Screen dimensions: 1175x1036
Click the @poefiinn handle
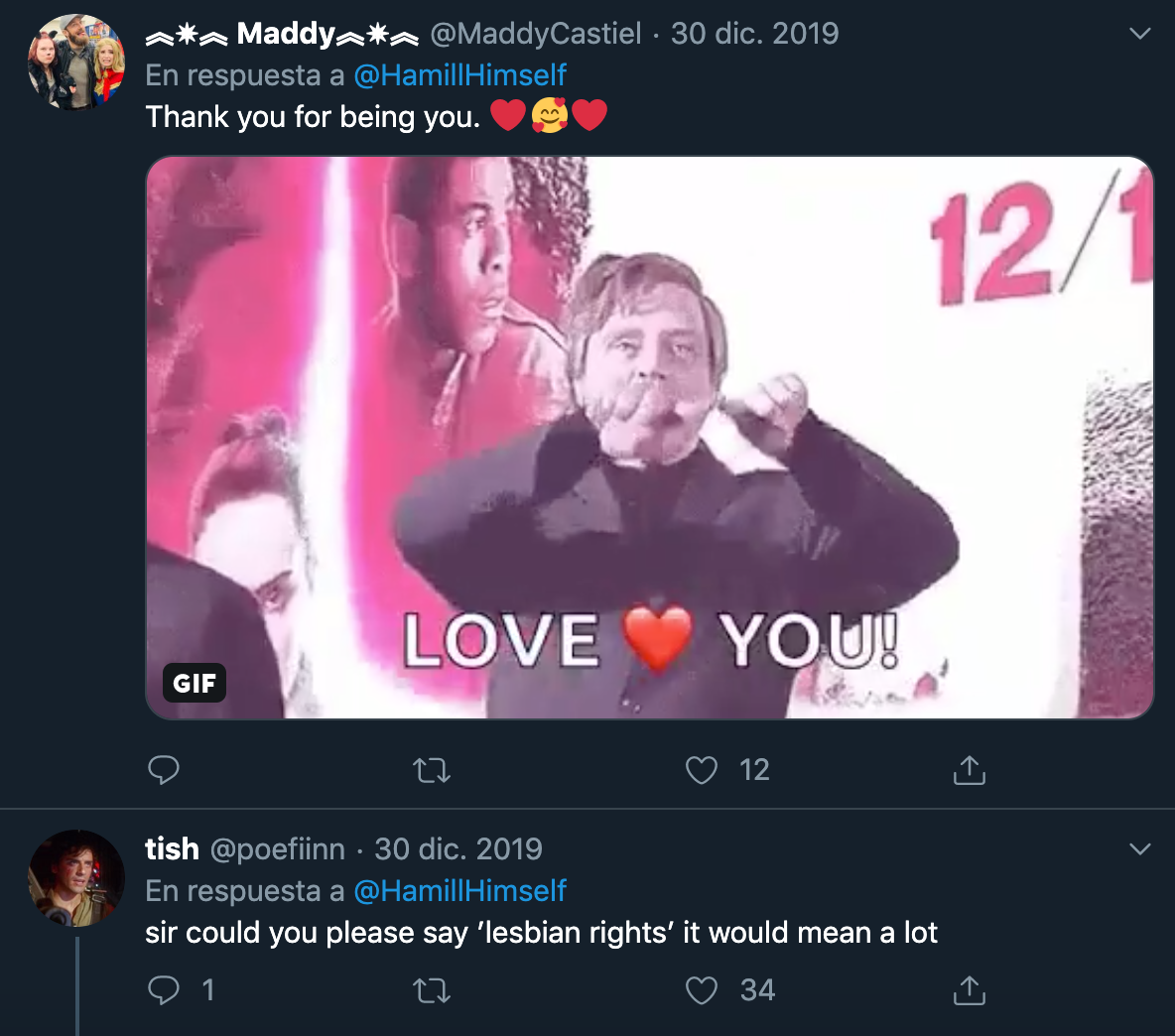(x=277, y=849)
